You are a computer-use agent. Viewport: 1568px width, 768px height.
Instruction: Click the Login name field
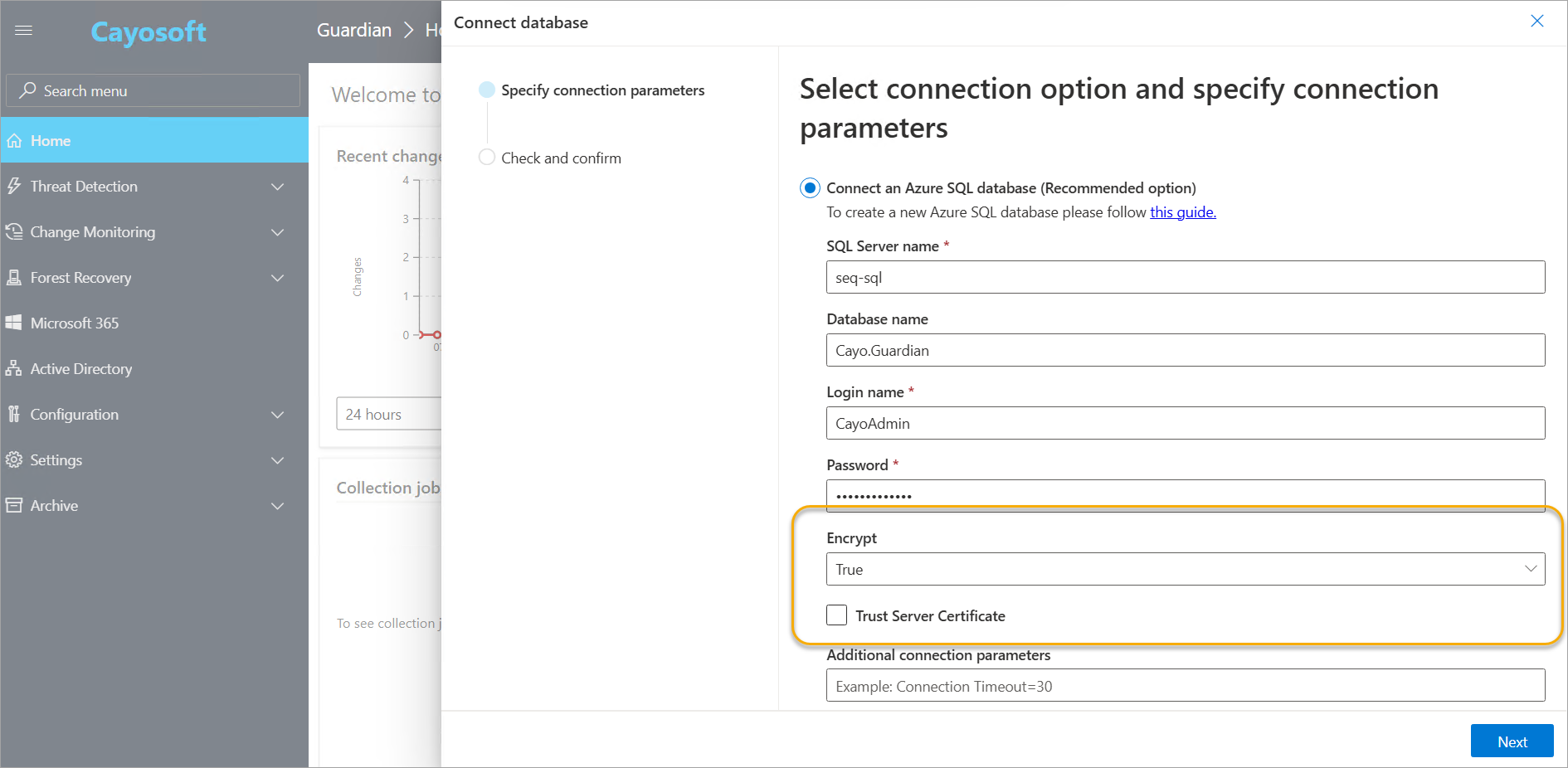(1186, 423)
